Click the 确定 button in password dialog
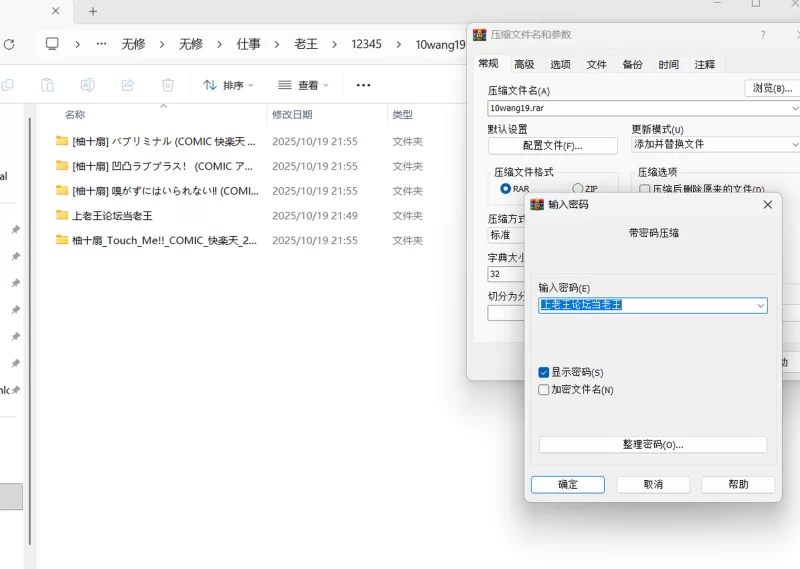 (567, 484)
